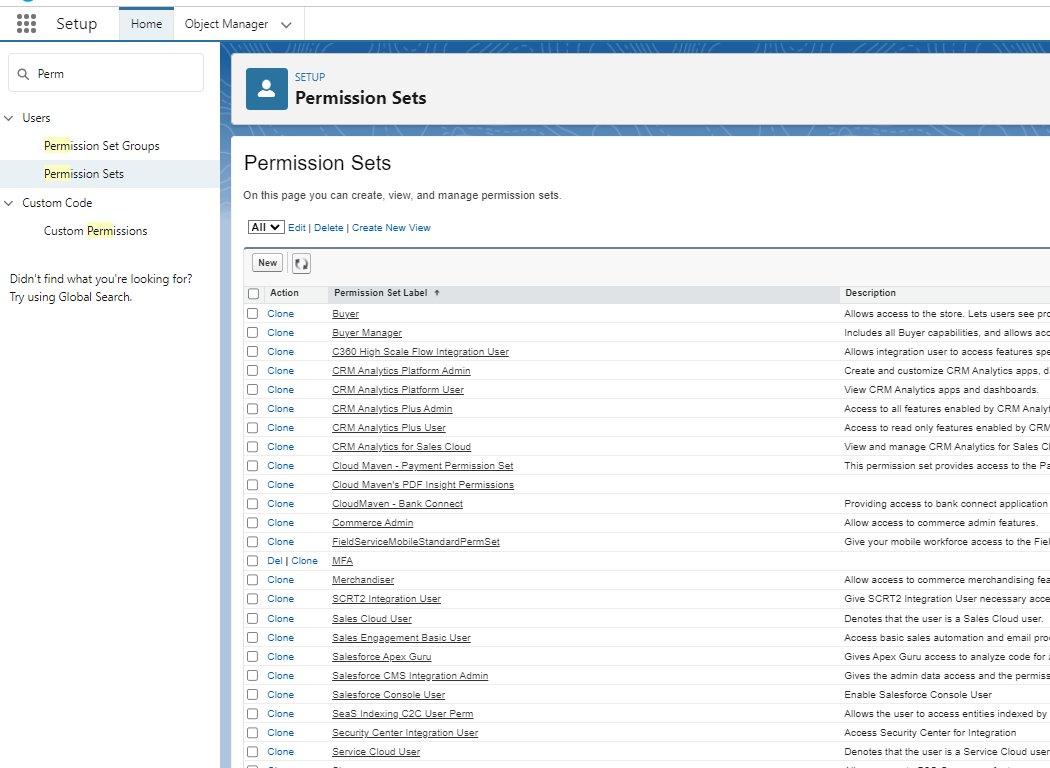Screen dimensions: 1050x768
Task: Click the refresh icon next to New
Action: pyautogui.click(x=301, y=263)
